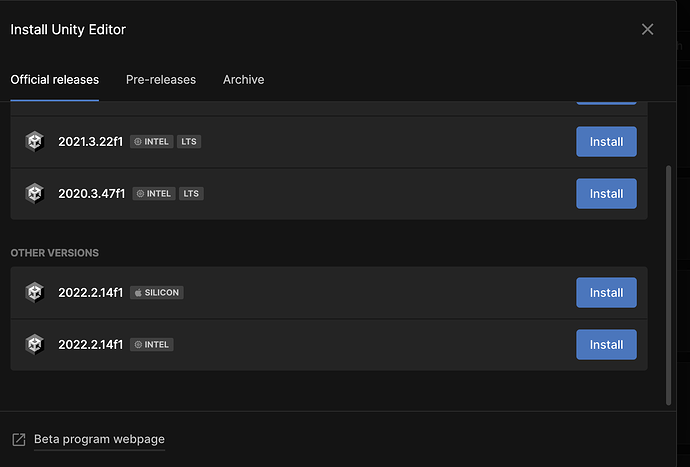
Task: Click Unity icon beside 2022.2.14f1 Intel
Action: [34, 345]
